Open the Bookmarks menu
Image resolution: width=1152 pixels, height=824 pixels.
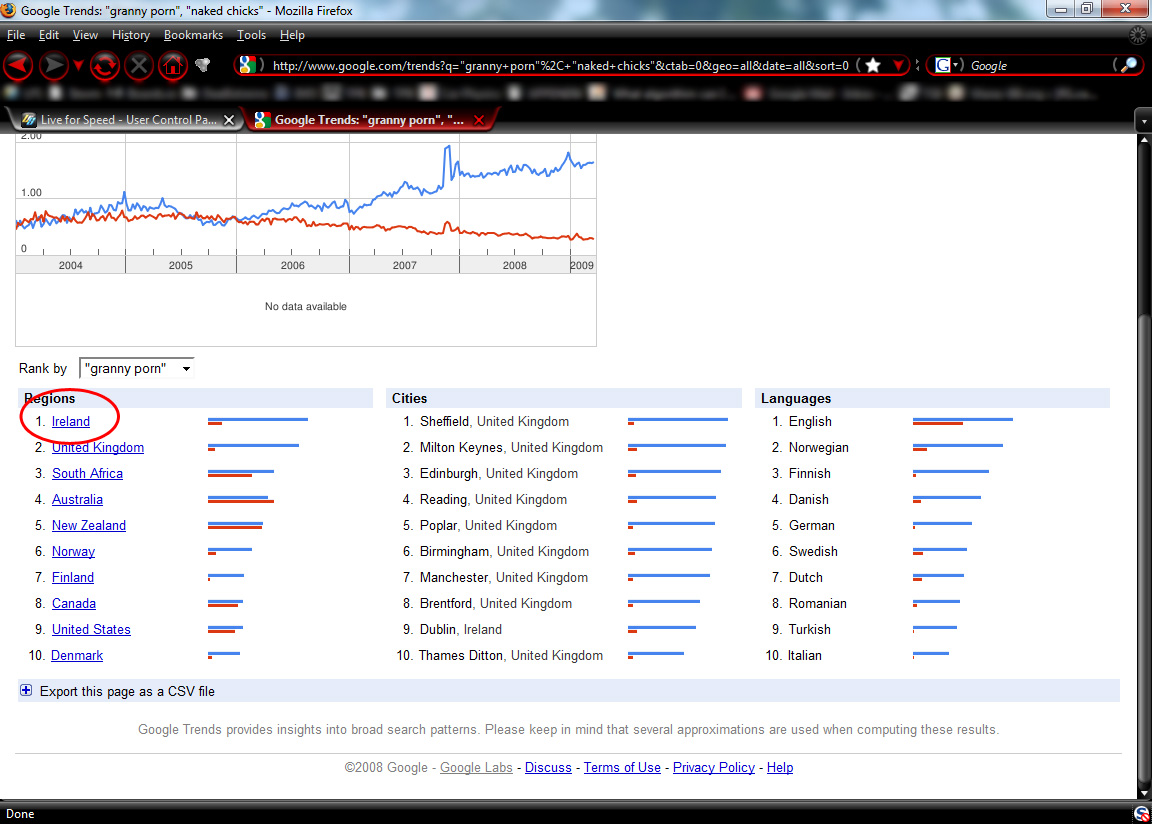point(193,35)
